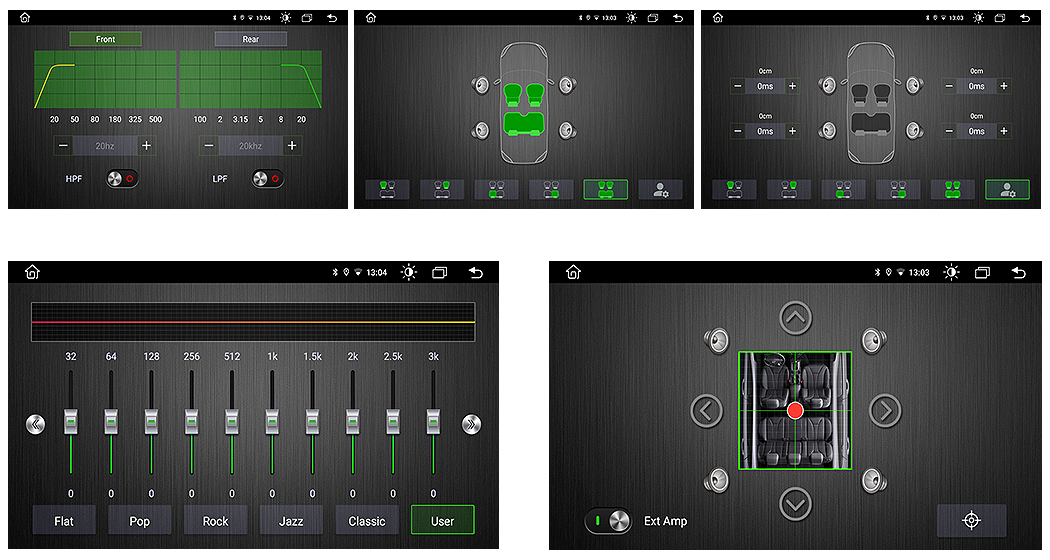Click the front-left 0ms delay value
The width and height of the screenshot is (1050, 560).
[765, 86]
